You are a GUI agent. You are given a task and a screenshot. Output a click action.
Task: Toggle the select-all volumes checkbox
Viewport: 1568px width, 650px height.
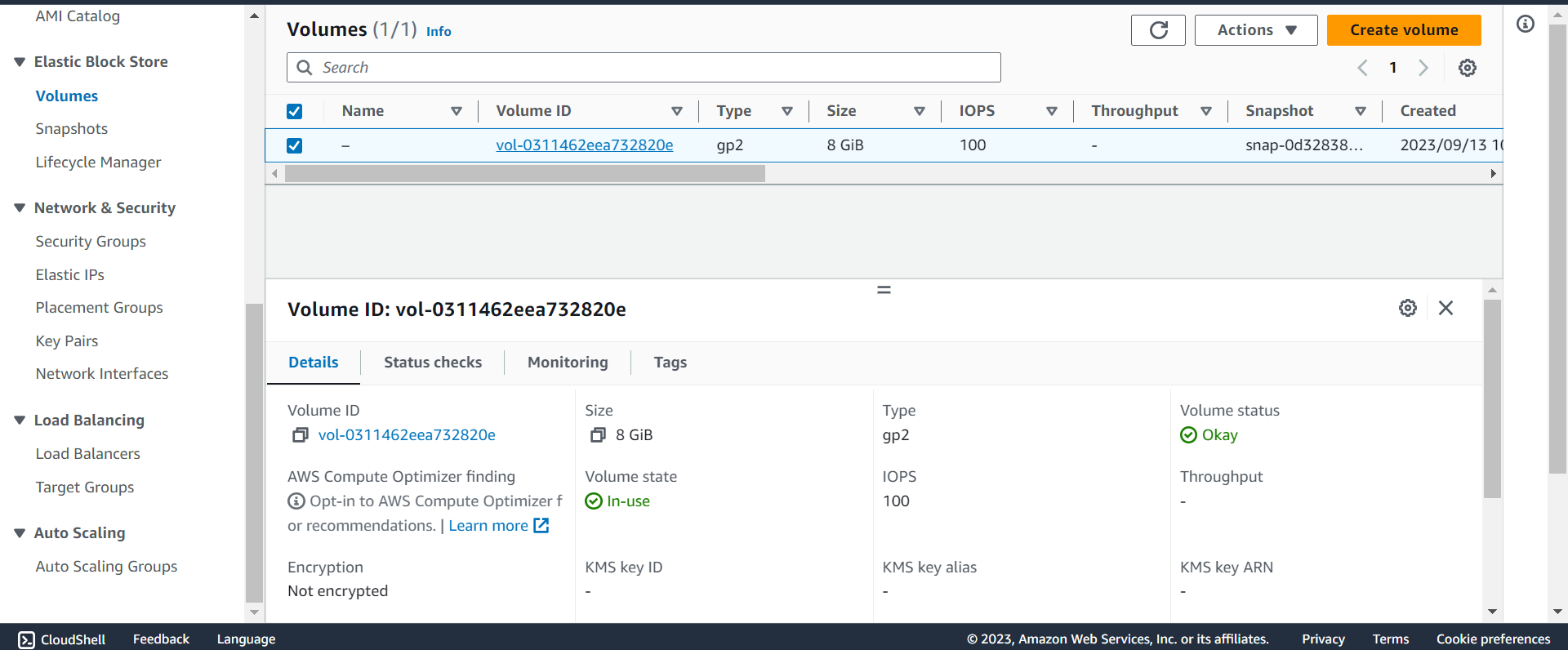pos(295,111)
